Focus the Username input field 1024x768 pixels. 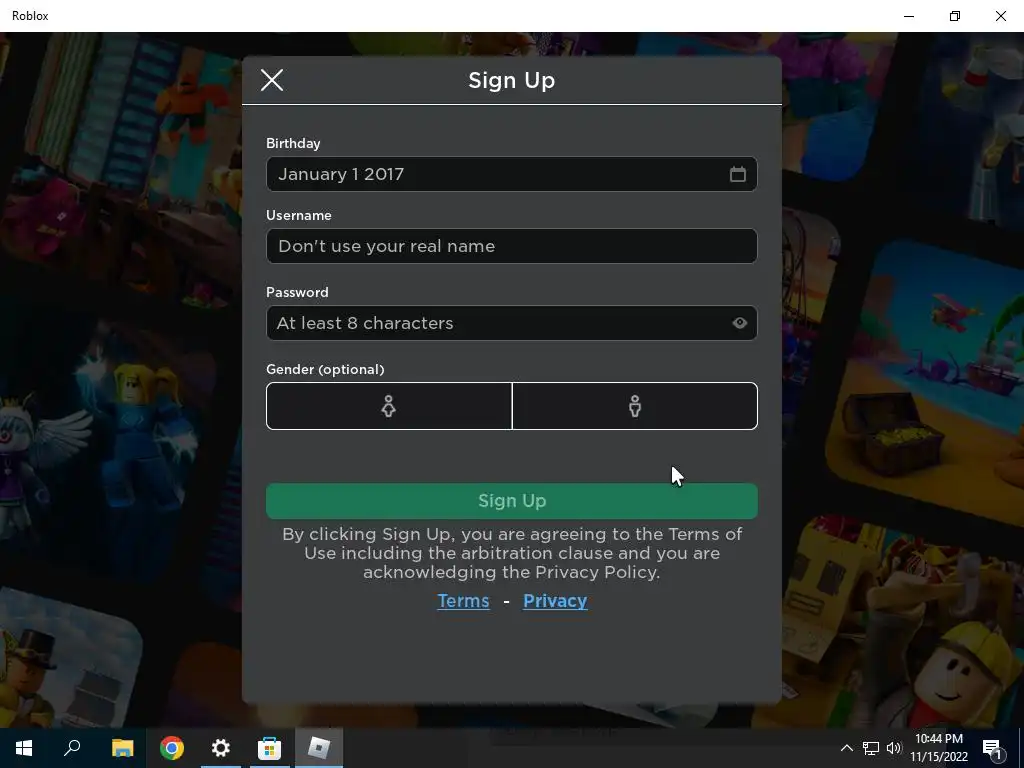pos(511,246)
